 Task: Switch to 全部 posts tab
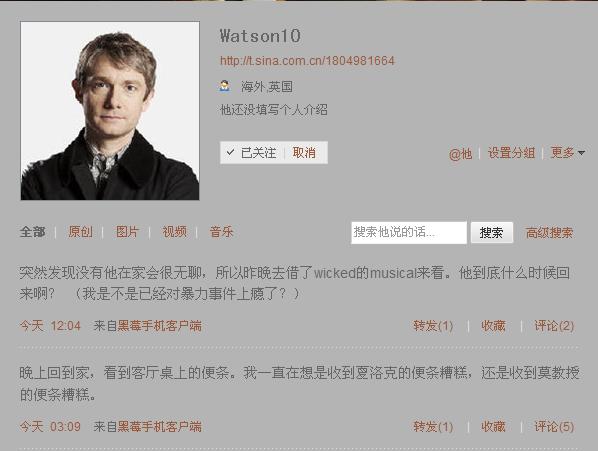pyautogui.click(x=33, y=232)
